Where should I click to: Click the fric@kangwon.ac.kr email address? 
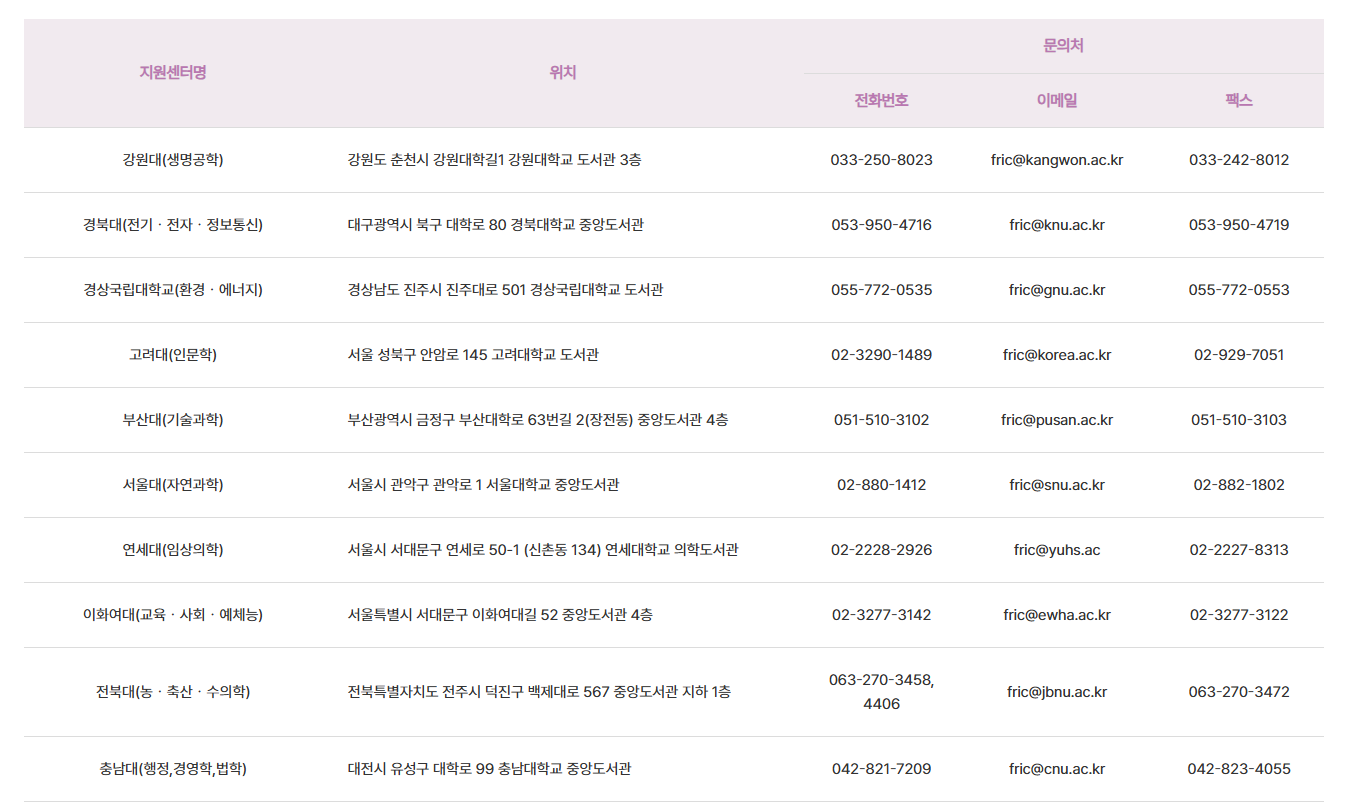(1056, 160)
